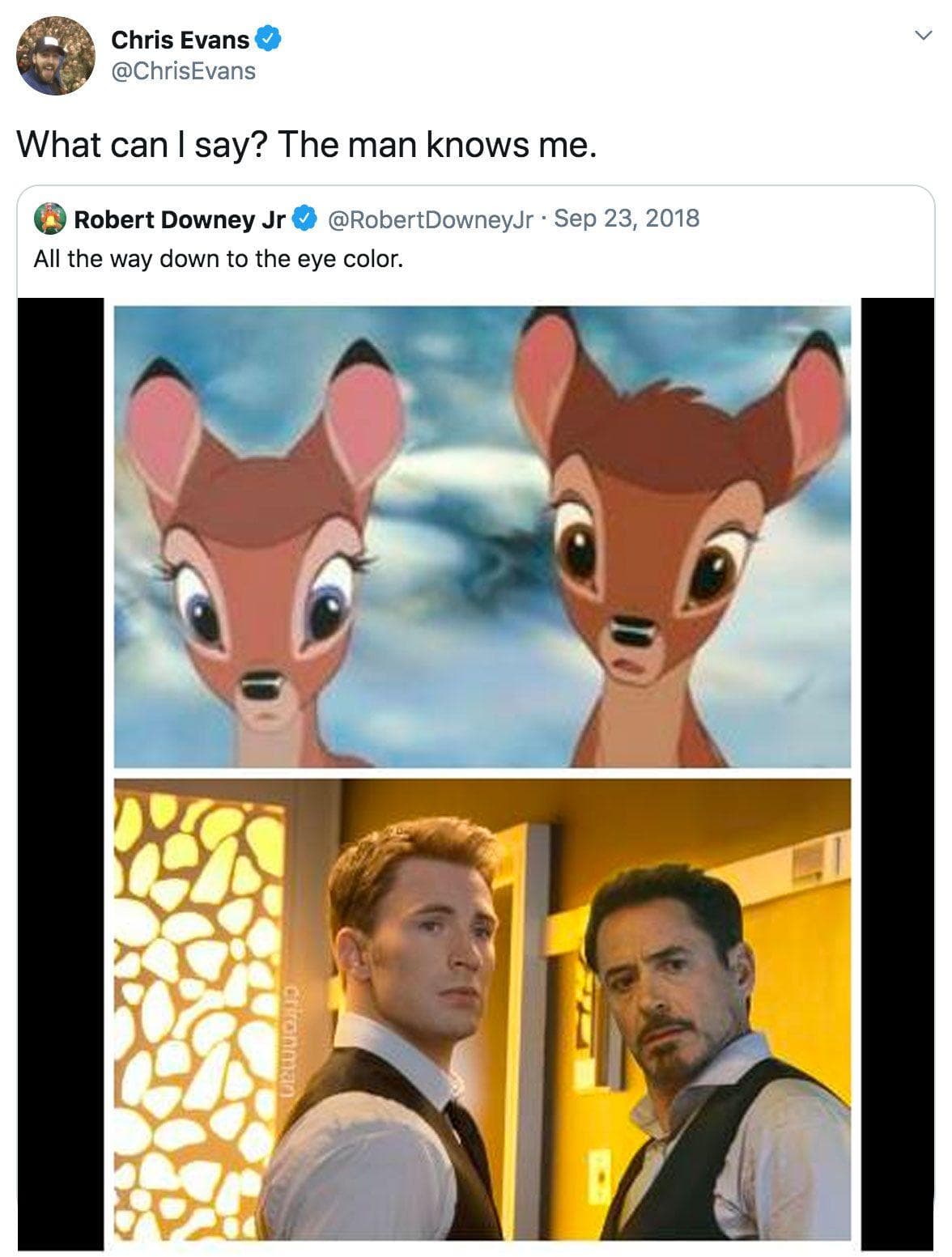The image size is (952, 1257).
Task: Select quoted text about eye color
Action: [x=219, y=259]
